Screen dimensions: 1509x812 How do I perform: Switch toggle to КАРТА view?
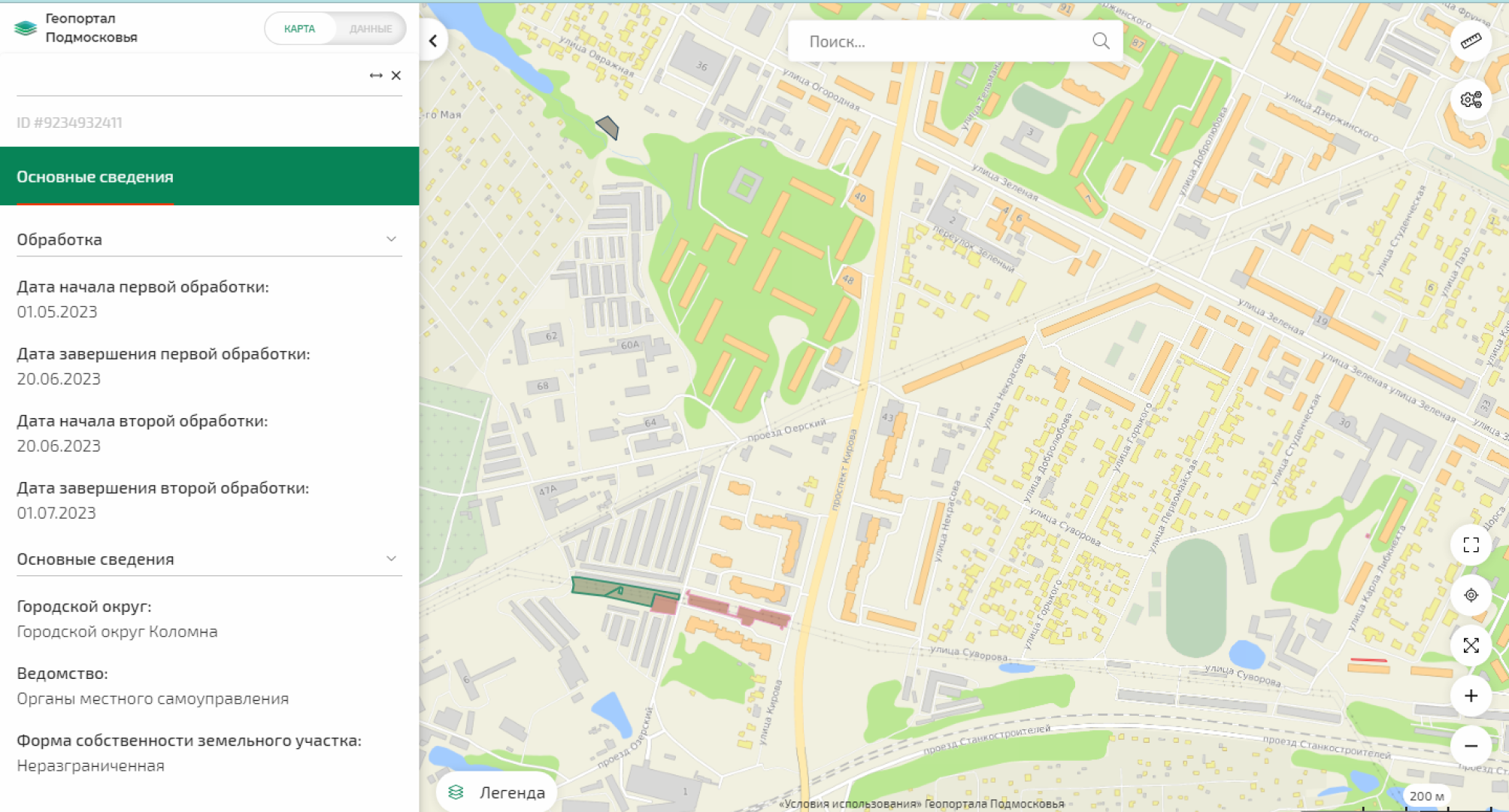tap(300, 29)
